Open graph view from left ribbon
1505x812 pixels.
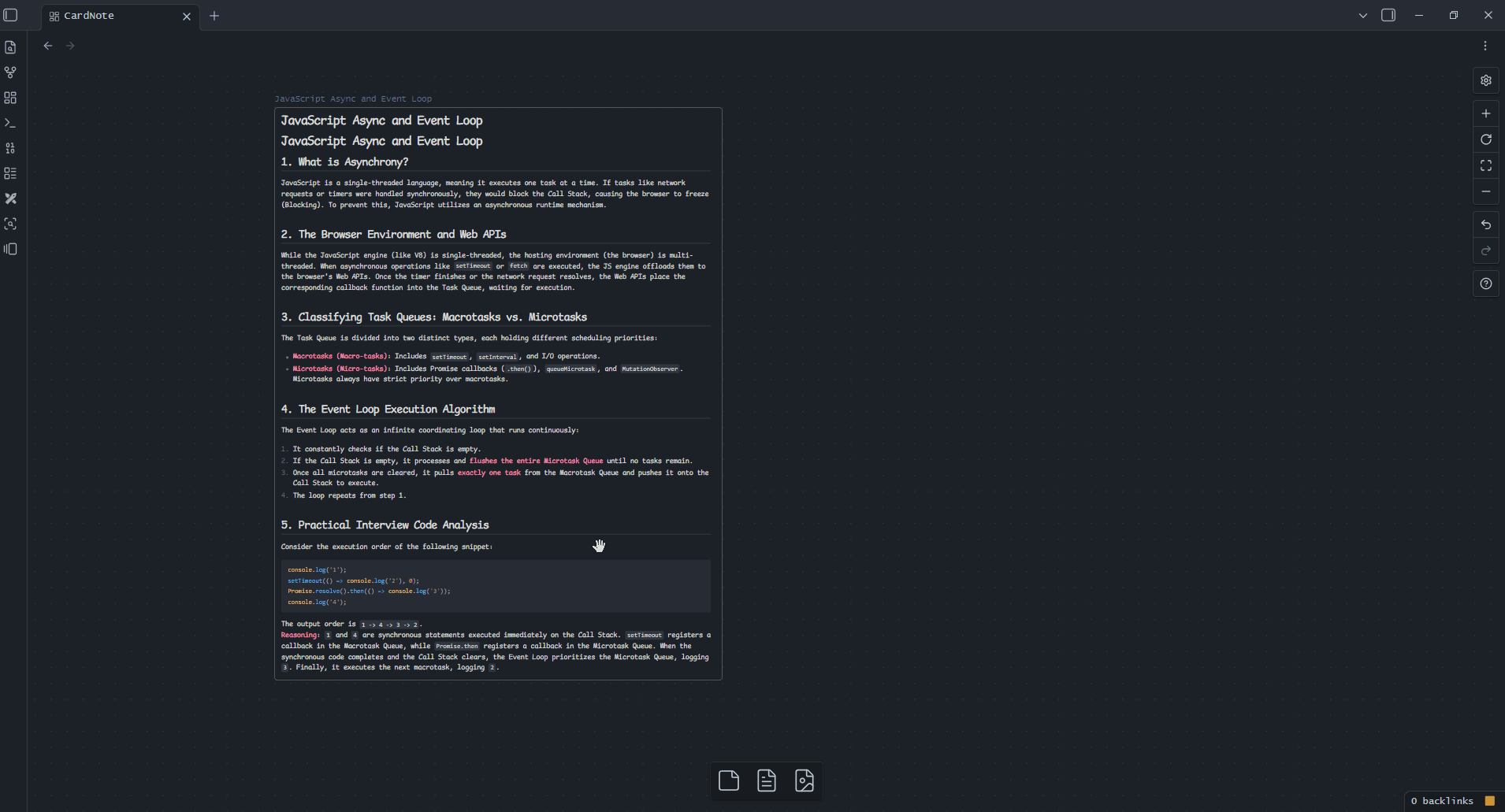(10, 72)
